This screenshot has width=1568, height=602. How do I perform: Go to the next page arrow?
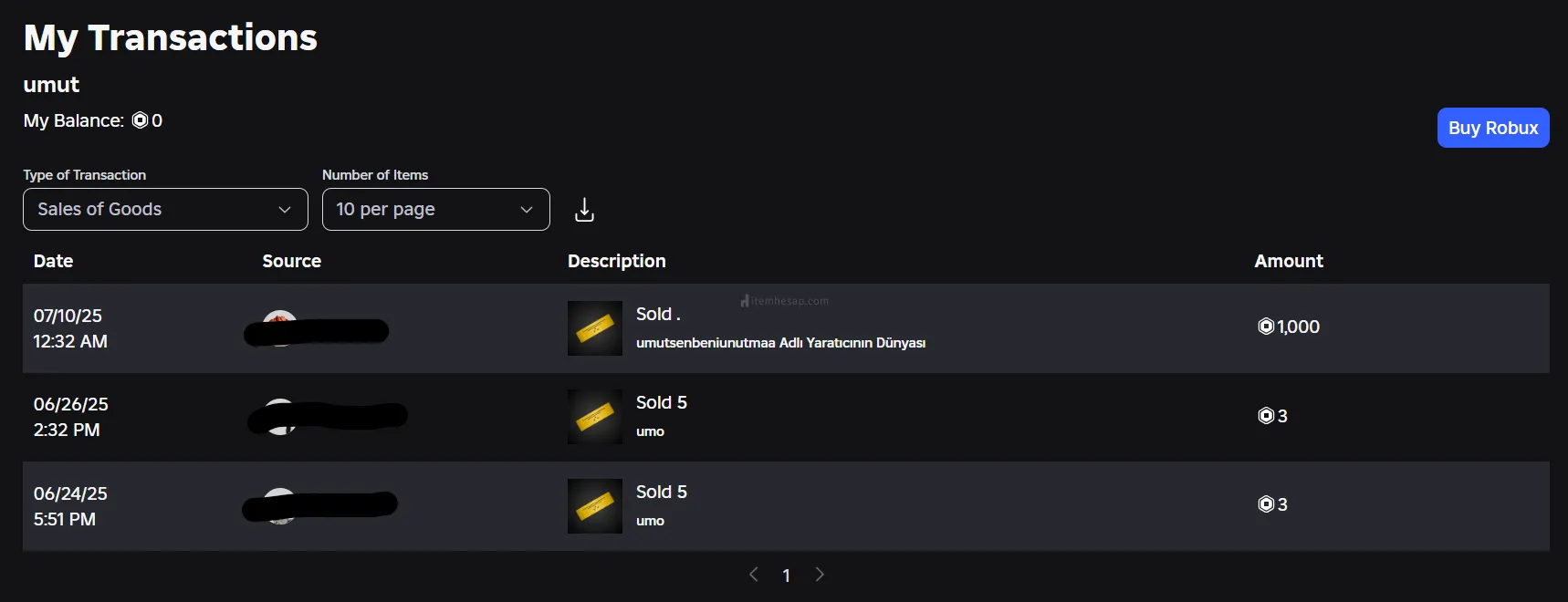pos(820,575)
